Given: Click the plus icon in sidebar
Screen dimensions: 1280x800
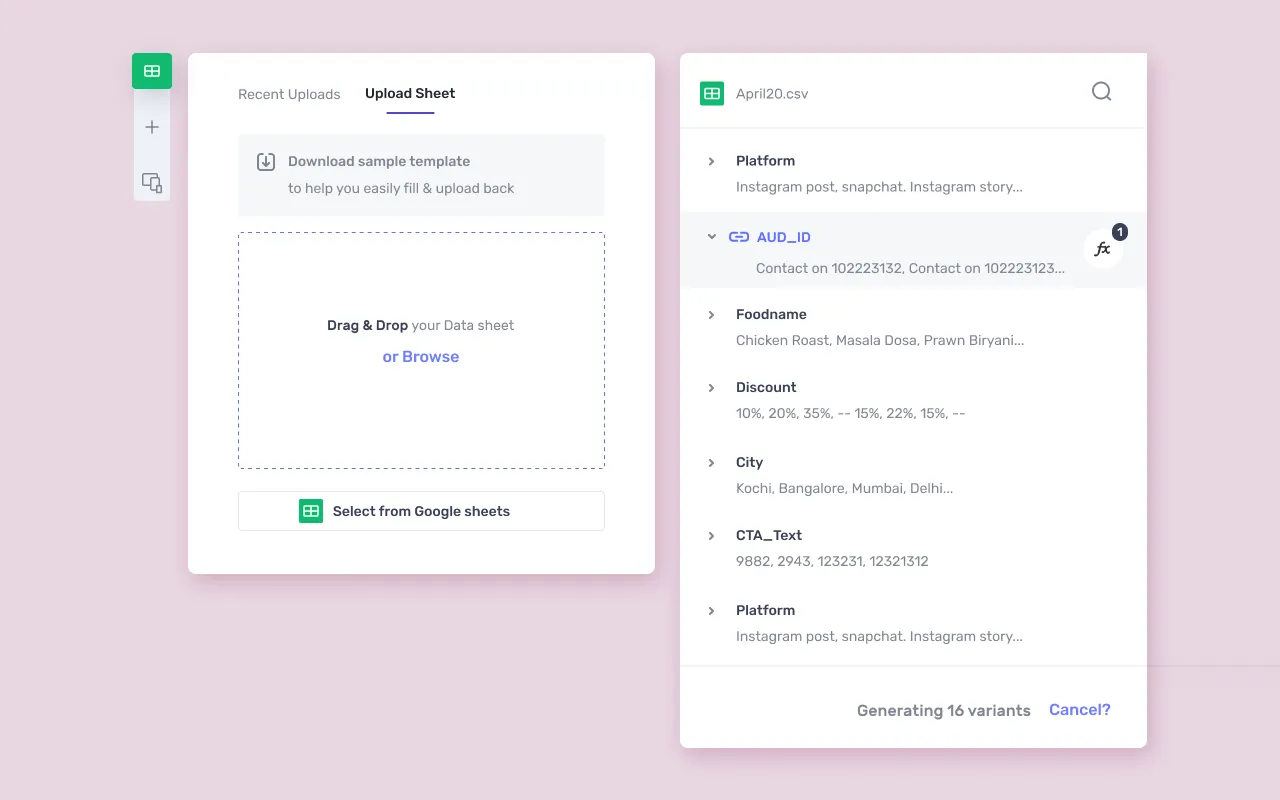Looking at the screenshot, I should (x=152, y=127).
